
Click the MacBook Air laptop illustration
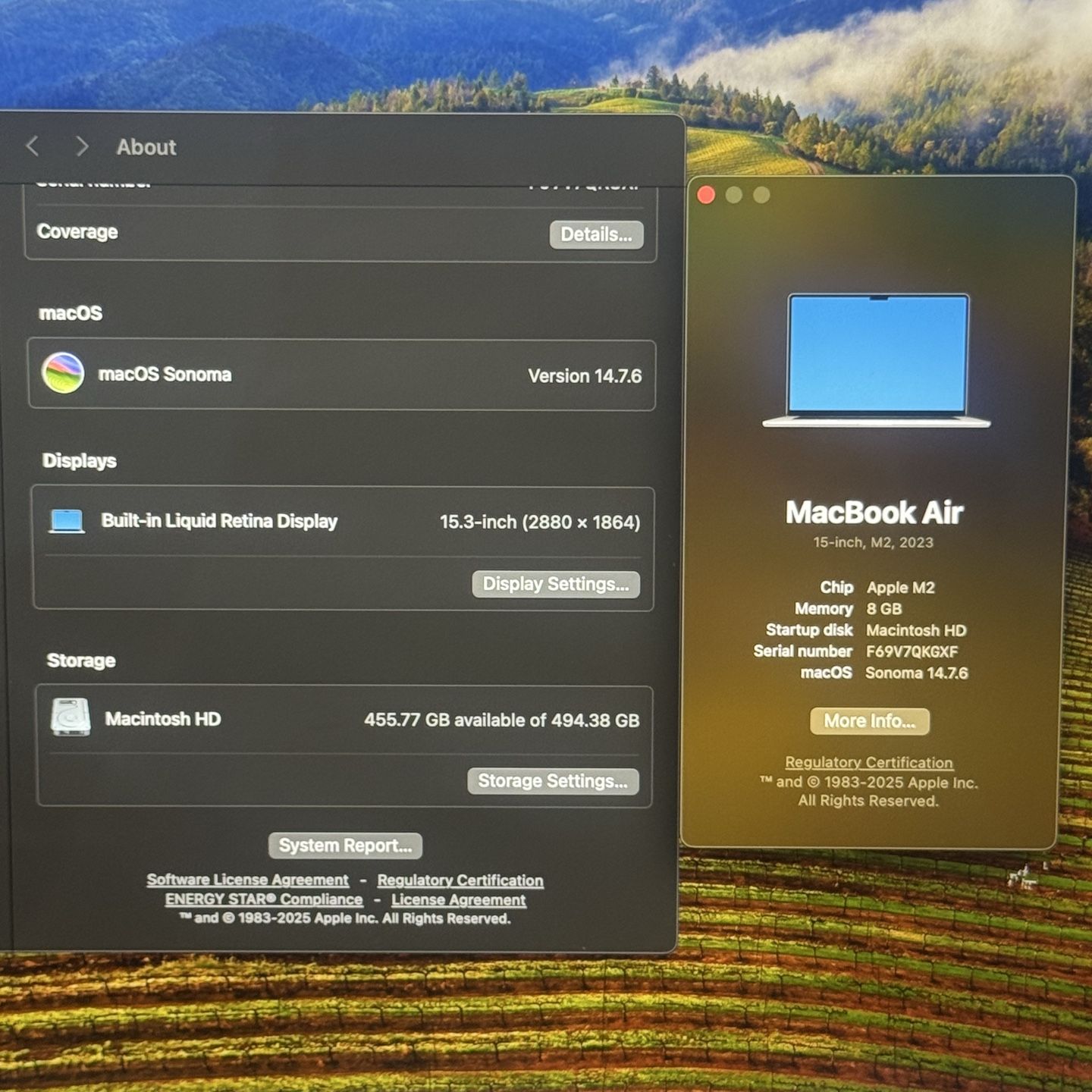(x=877, y=361)
